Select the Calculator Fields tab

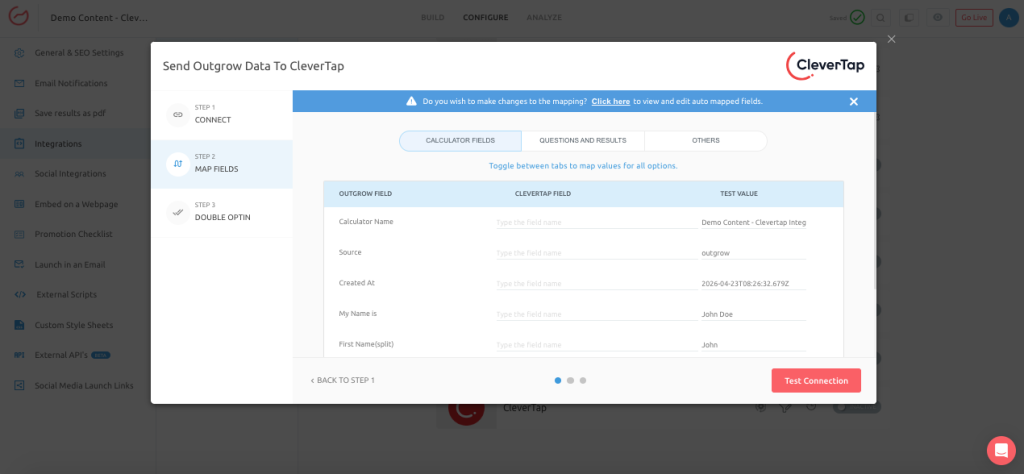tap(460, 140)
